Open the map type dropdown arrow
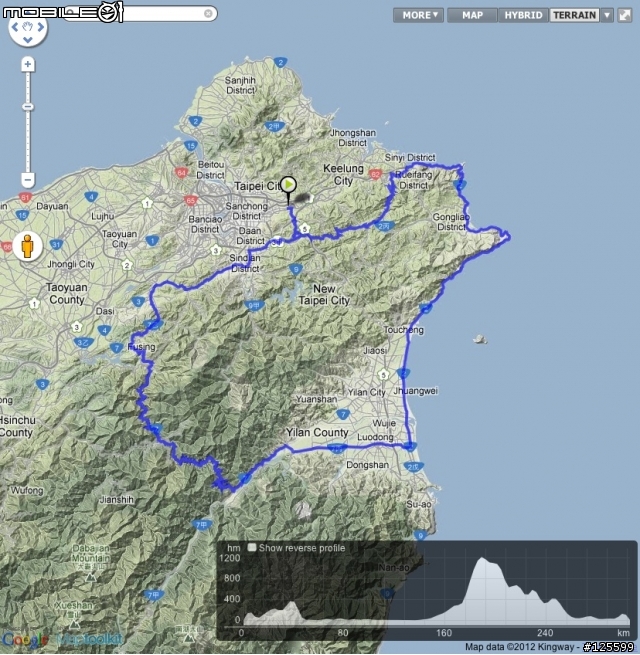The width and height of the screenshot is (640, 655). point(607,15)
